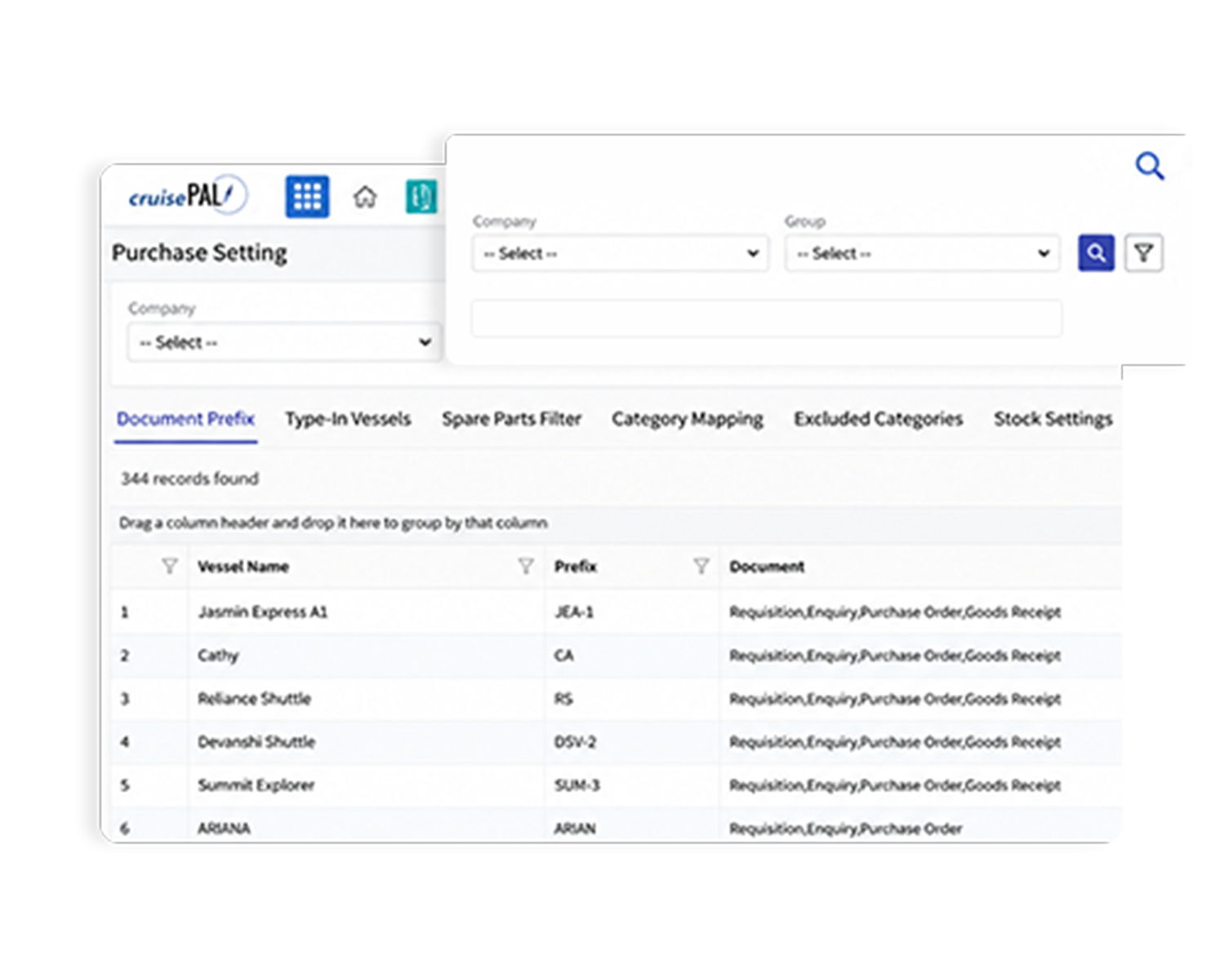Open the Spare Parts Filter tab
This screenshot has width=1225, height=980.
click(x=511, y=419)
